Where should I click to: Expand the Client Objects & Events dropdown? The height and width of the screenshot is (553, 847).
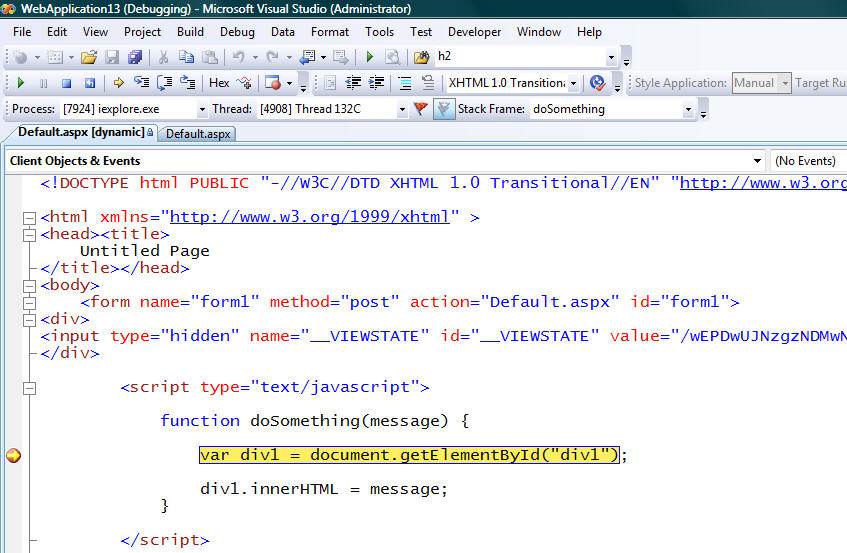pyautogui.click(x=757, y=161)
